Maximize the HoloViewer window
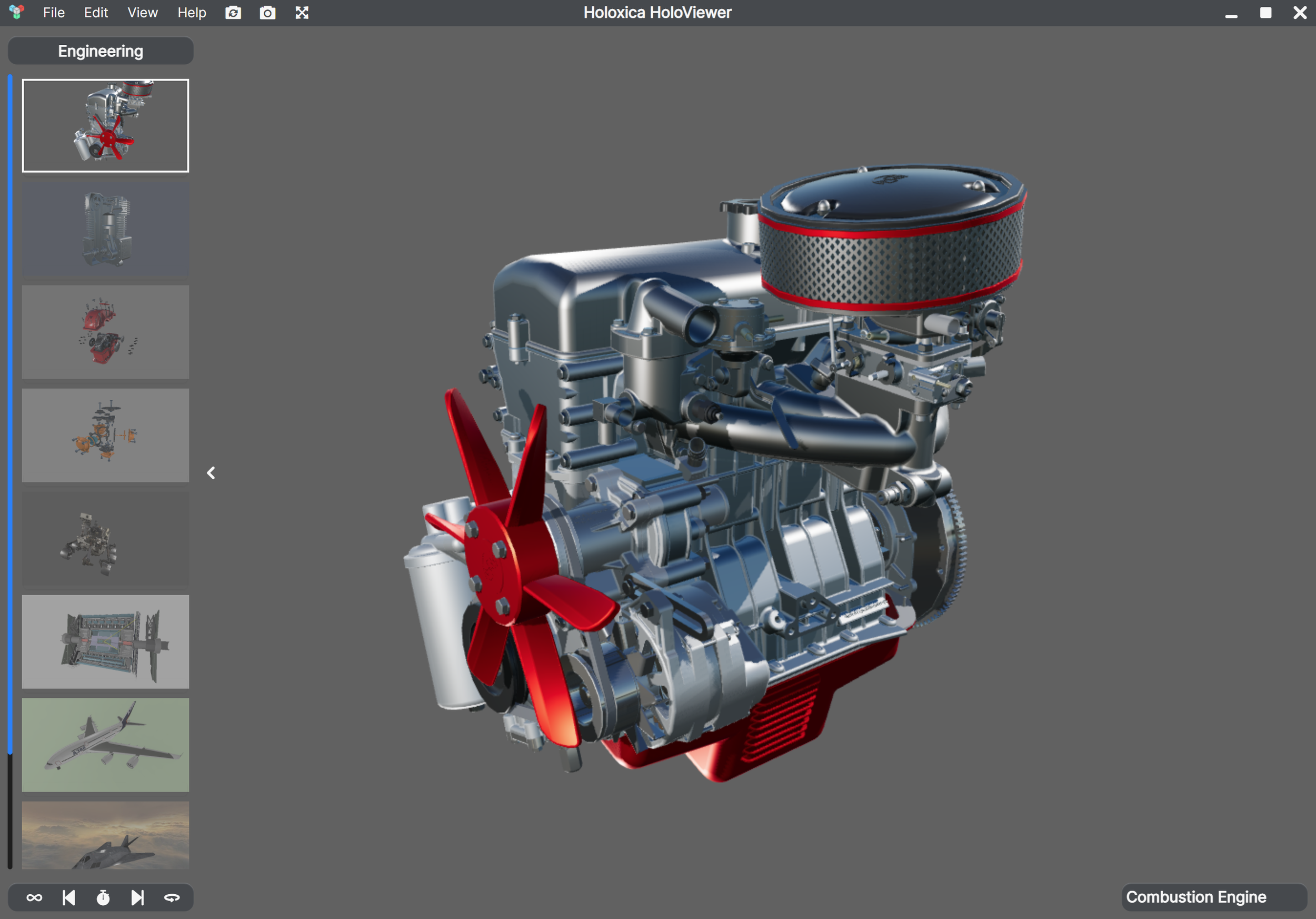 click(1265, 13)
